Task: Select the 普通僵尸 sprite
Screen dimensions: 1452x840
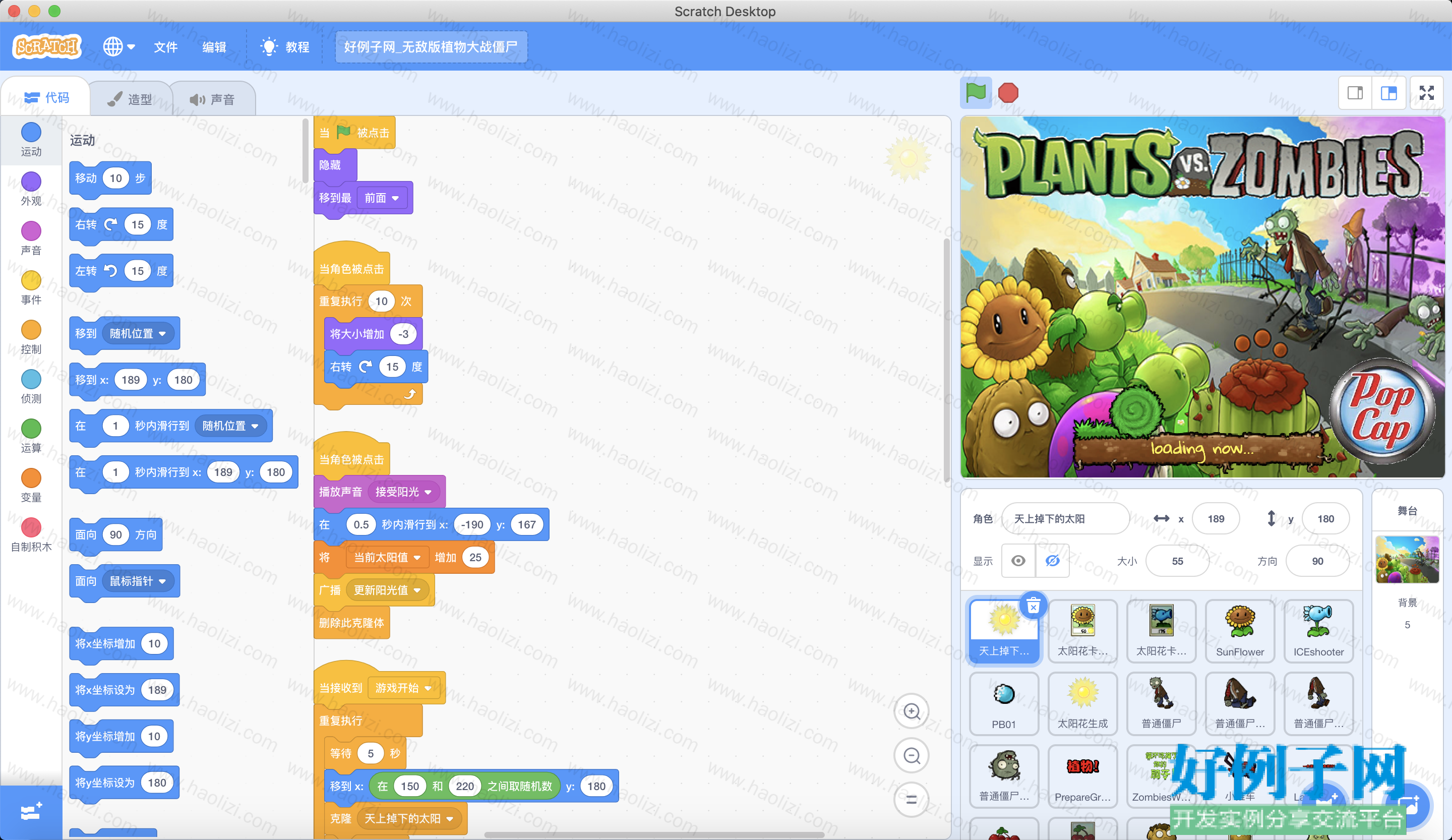Action: click(x=1161, y=703)
